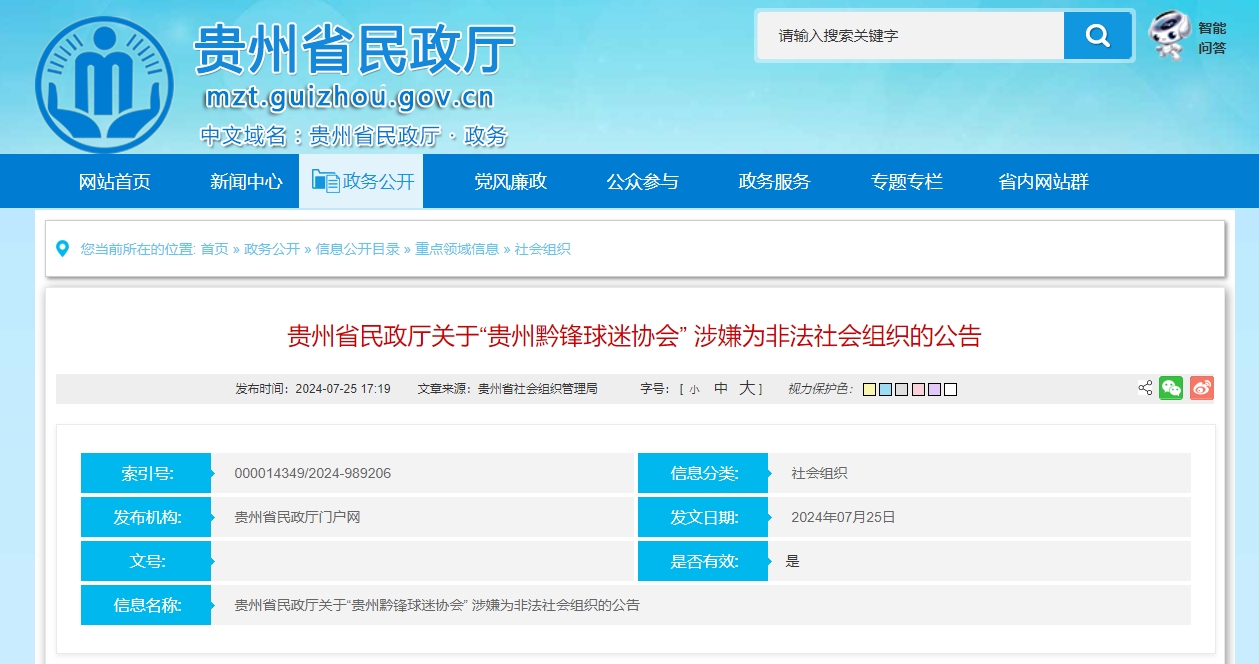Set font size to 大 (large)
Image resolution: width=1259 pixels, height=664 pixels.
746,389
